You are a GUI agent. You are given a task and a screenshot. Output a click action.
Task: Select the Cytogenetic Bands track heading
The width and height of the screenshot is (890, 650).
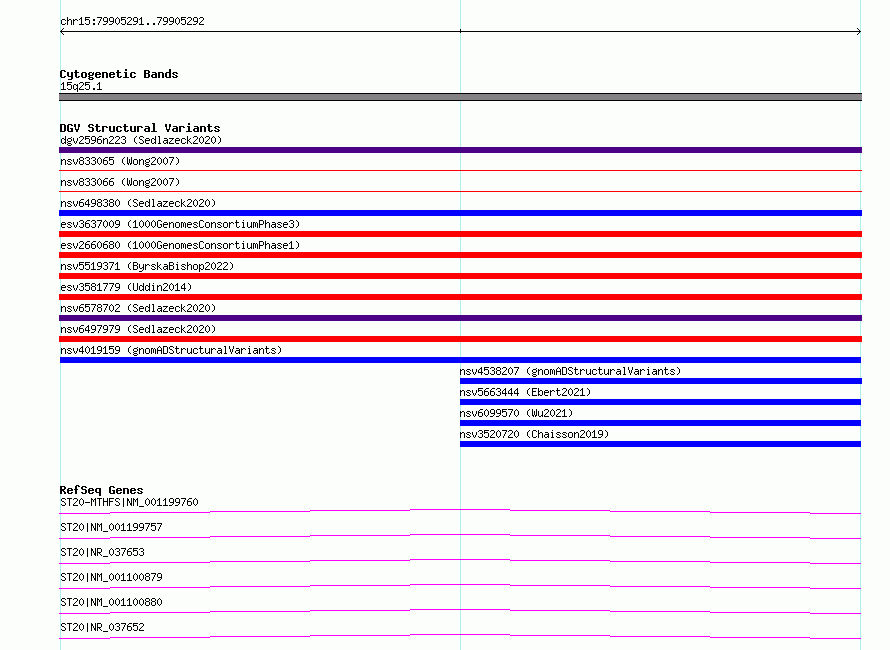[x=119, y=74]
